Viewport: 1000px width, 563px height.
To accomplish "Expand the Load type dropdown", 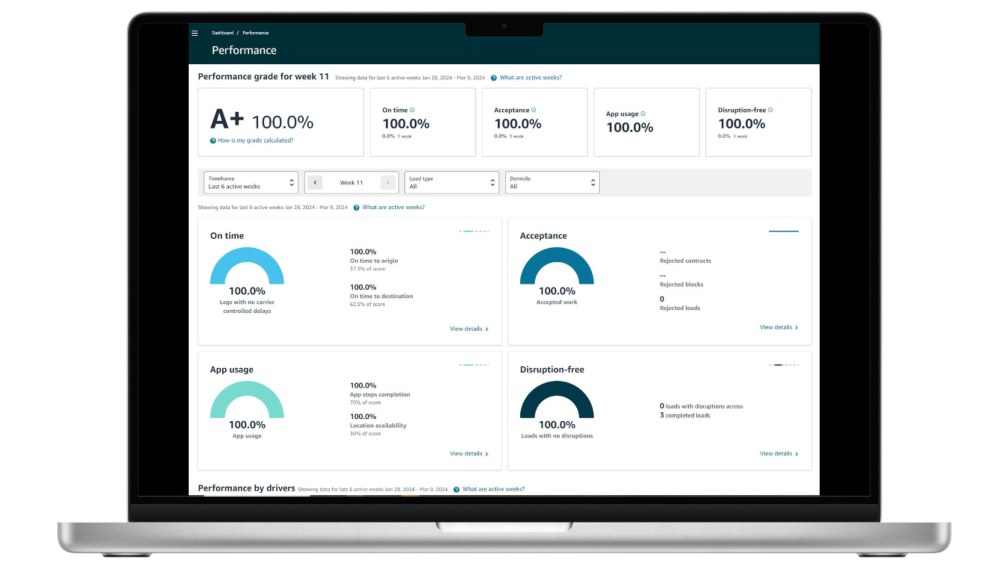I will coord(451,182).
